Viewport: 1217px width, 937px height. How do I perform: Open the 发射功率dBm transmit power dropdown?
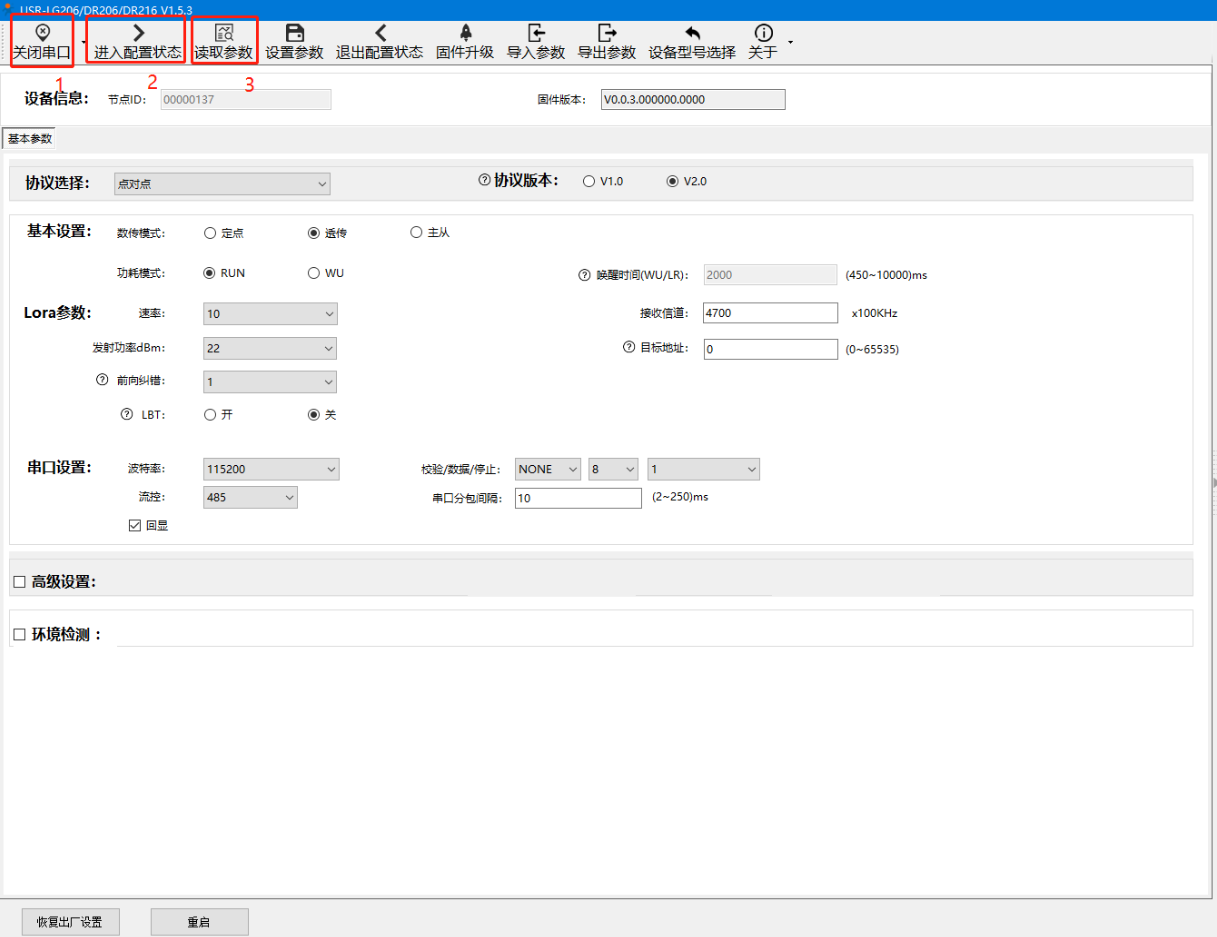click(x=269, y=349)
